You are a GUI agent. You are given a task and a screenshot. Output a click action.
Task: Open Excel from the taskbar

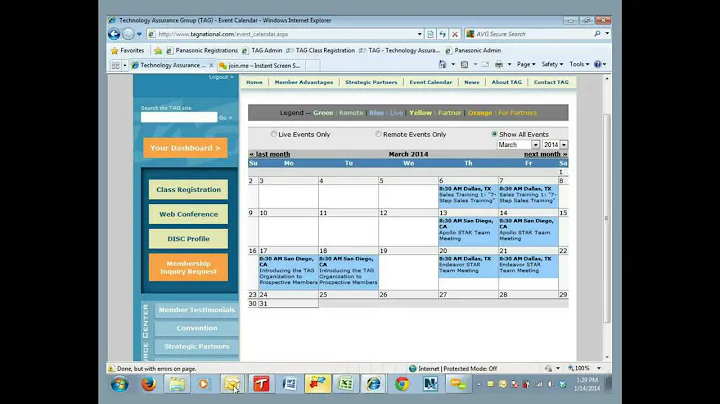pos(345,384)
